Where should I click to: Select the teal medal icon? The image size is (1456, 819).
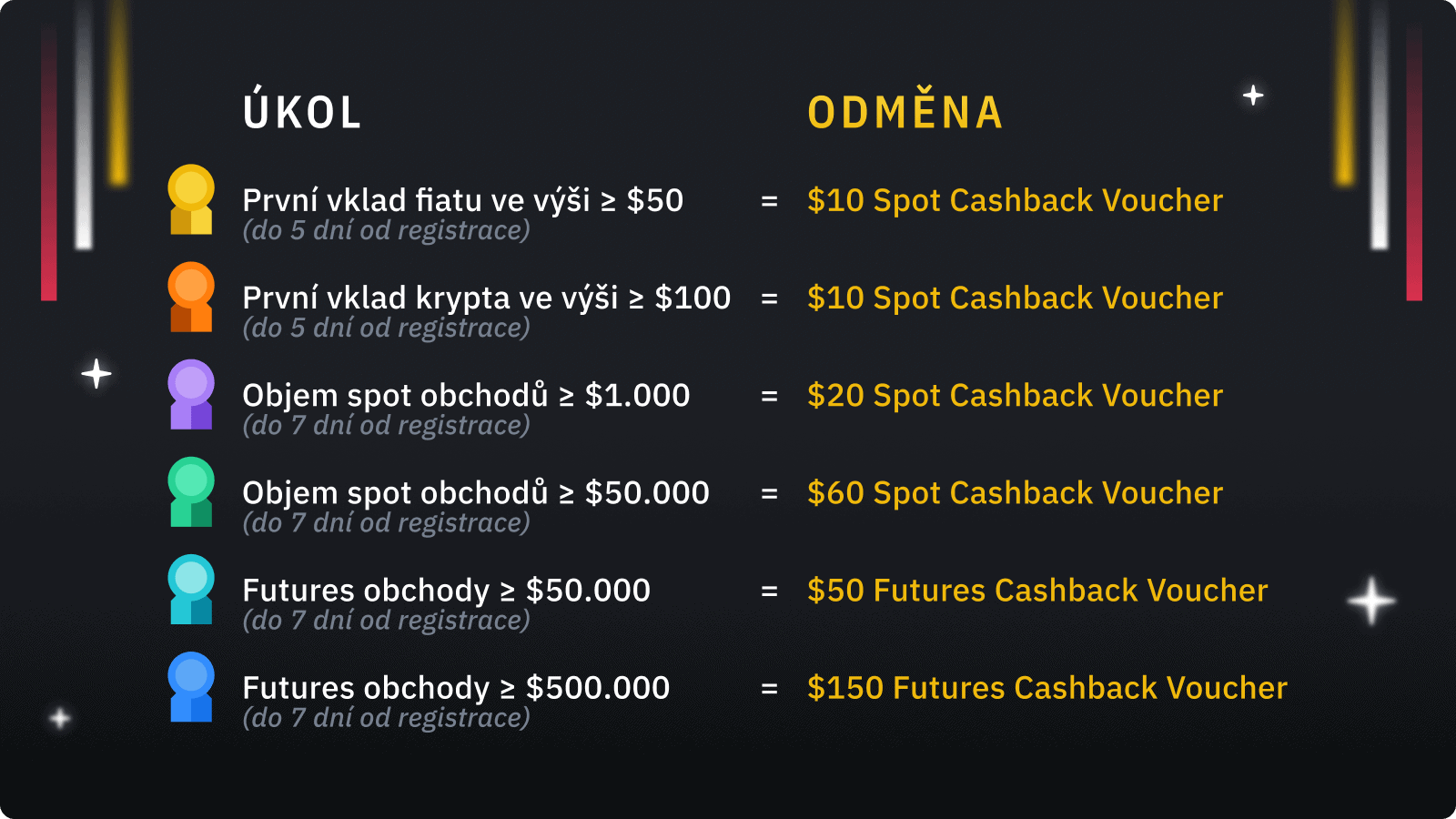pyautogui.click(x=191, y=589)
